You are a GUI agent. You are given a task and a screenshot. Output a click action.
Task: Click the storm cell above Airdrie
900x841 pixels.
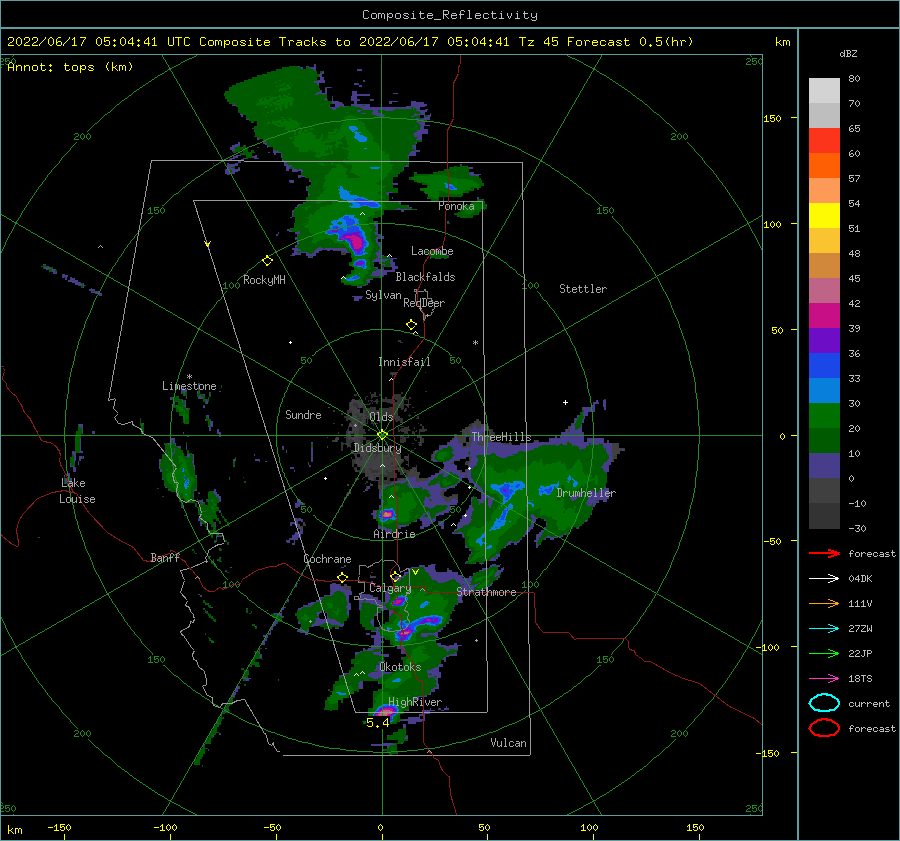tap(387, 514)
